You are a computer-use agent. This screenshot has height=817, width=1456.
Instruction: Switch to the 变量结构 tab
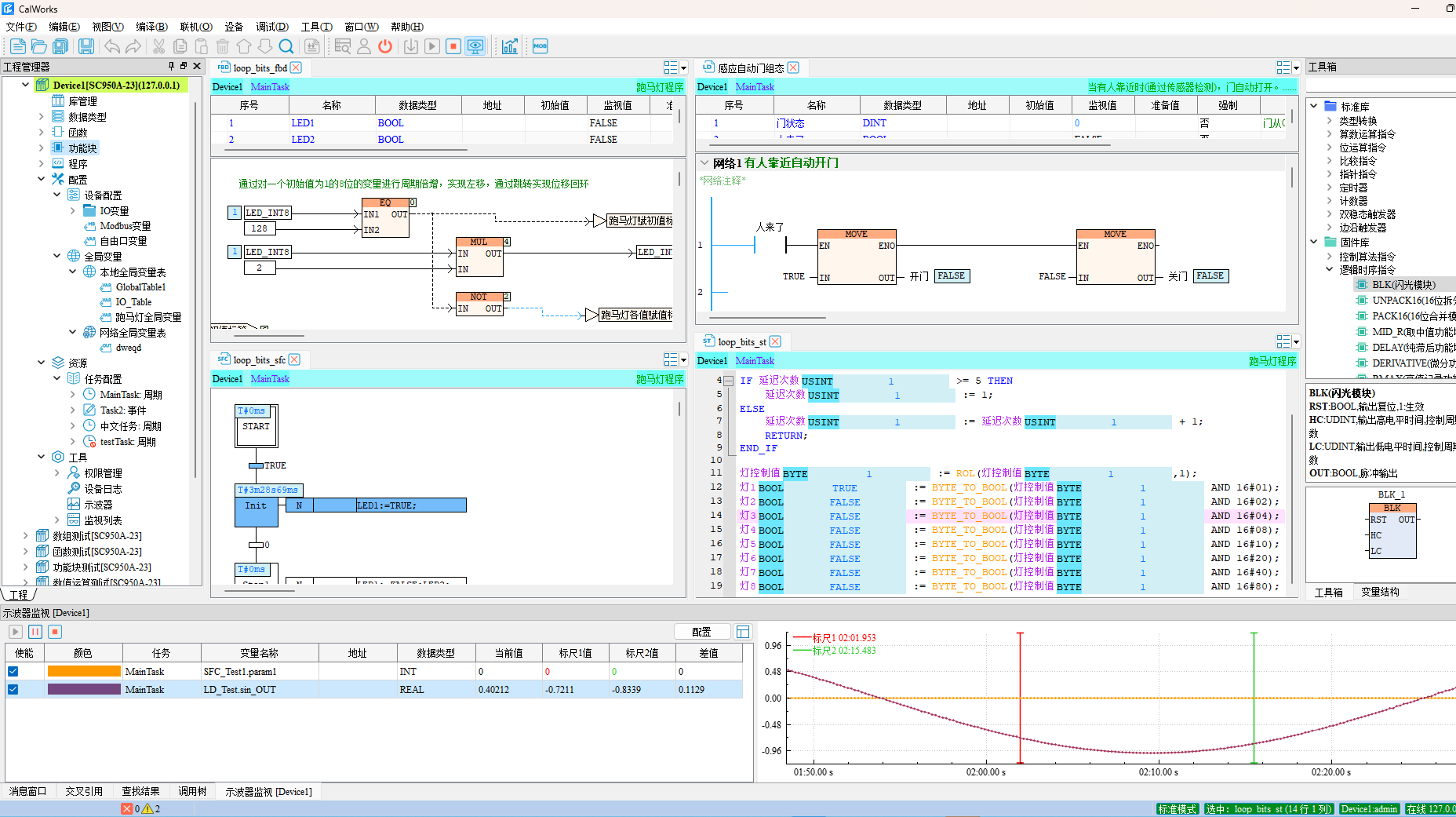[x=1379, y=593]
